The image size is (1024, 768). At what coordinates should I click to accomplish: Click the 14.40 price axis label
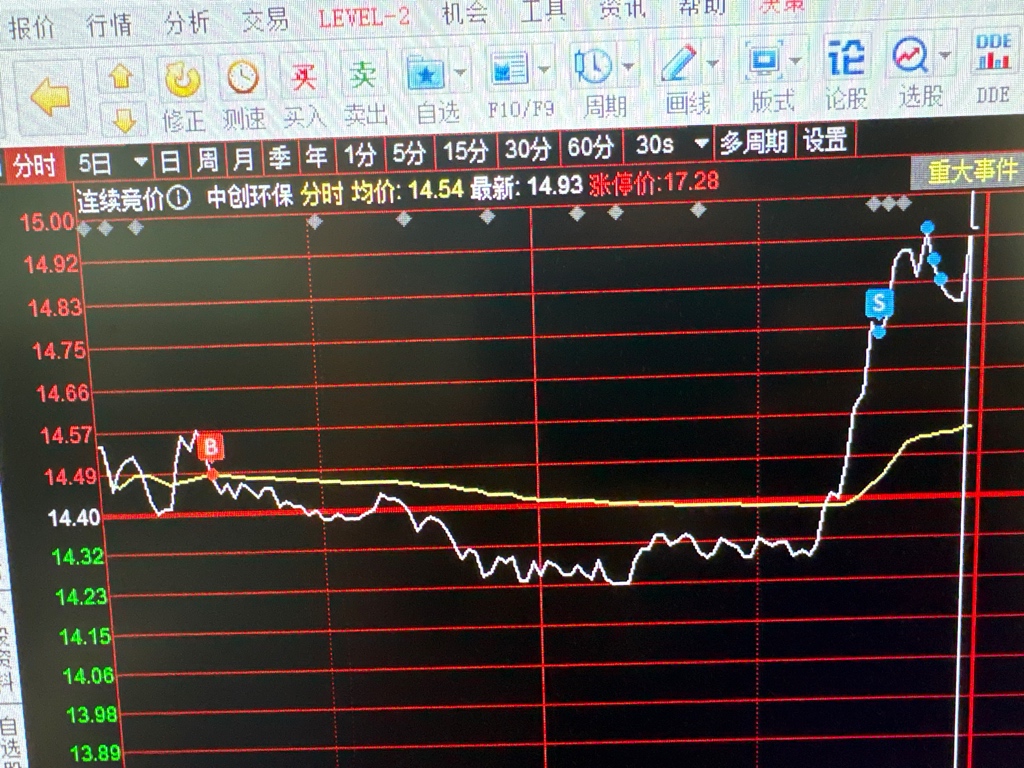click(74, 518)
